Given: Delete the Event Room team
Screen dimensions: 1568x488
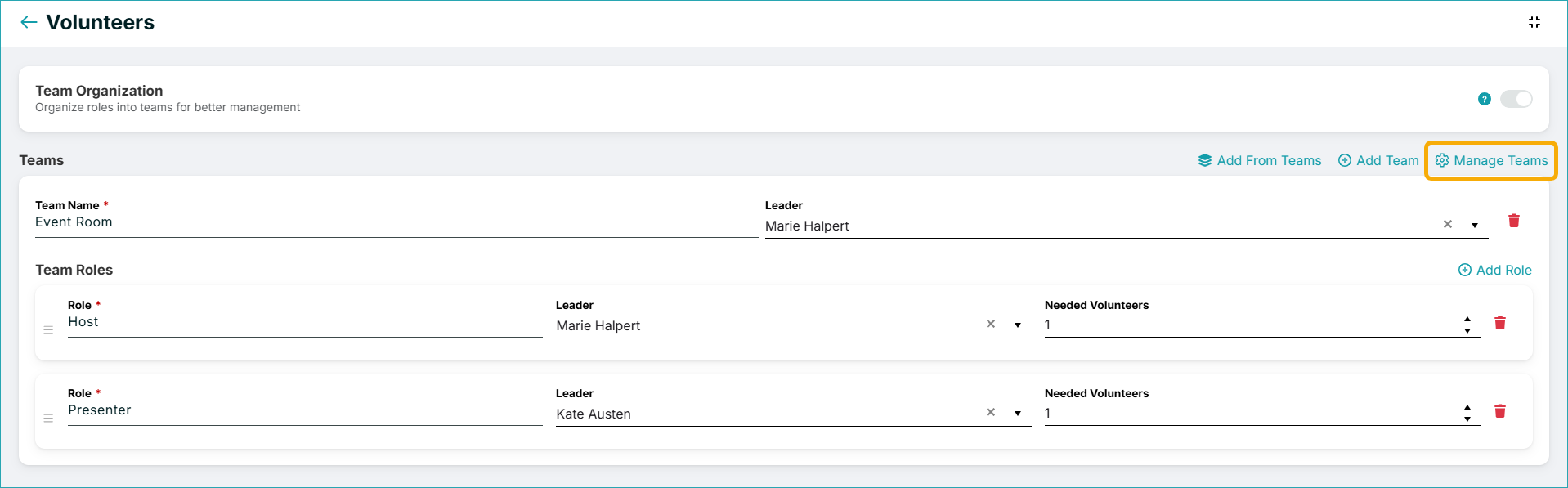Looking at the screenshot, I should 1514,221.
